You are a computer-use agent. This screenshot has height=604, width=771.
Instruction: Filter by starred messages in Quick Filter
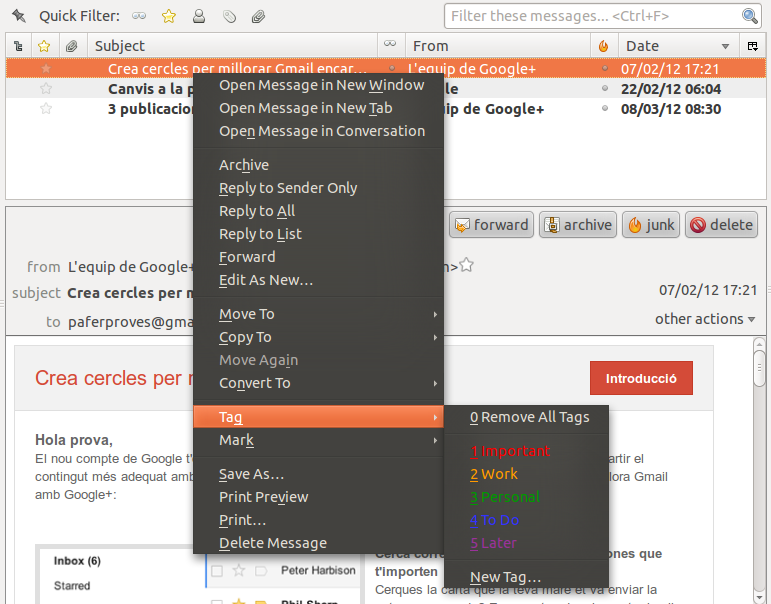168,16
